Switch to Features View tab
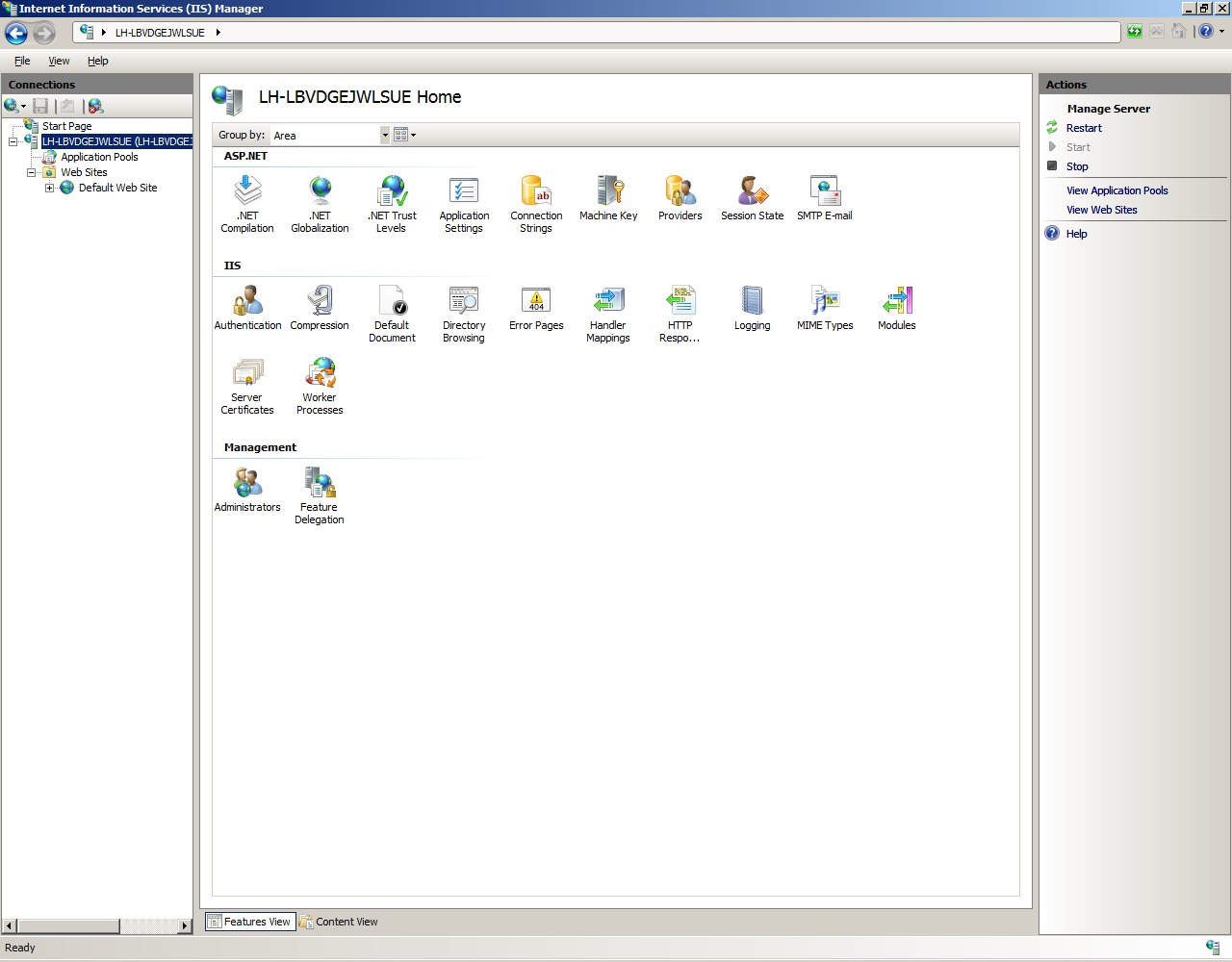The width and height of the screenshot is (1232, 962). [x=248, y=922]
